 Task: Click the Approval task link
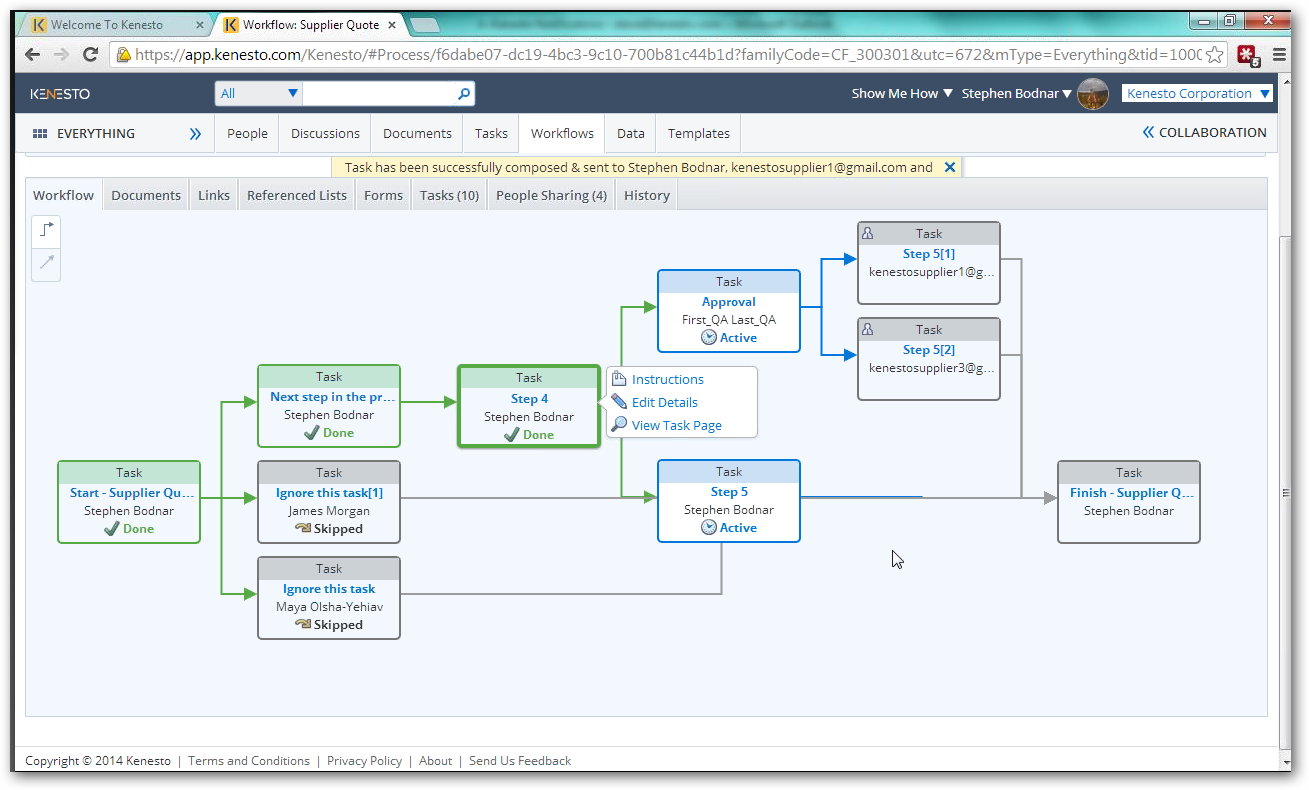(729, 302)
